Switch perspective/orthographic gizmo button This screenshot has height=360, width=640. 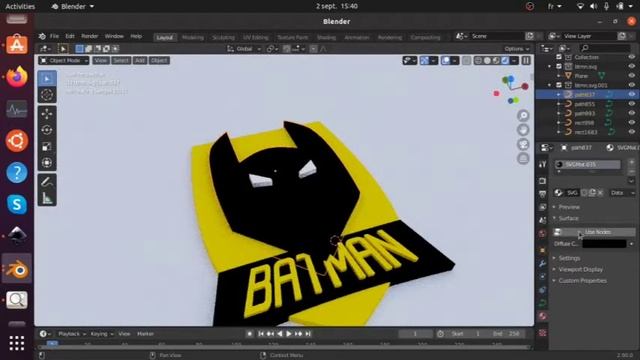click(x=523, y=158)
